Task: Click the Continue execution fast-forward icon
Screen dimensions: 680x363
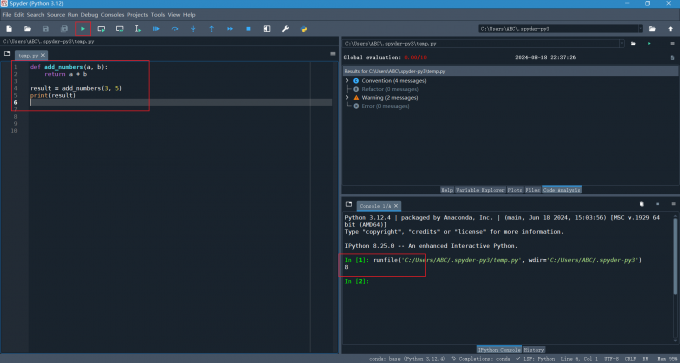Action: click(230, 29)
